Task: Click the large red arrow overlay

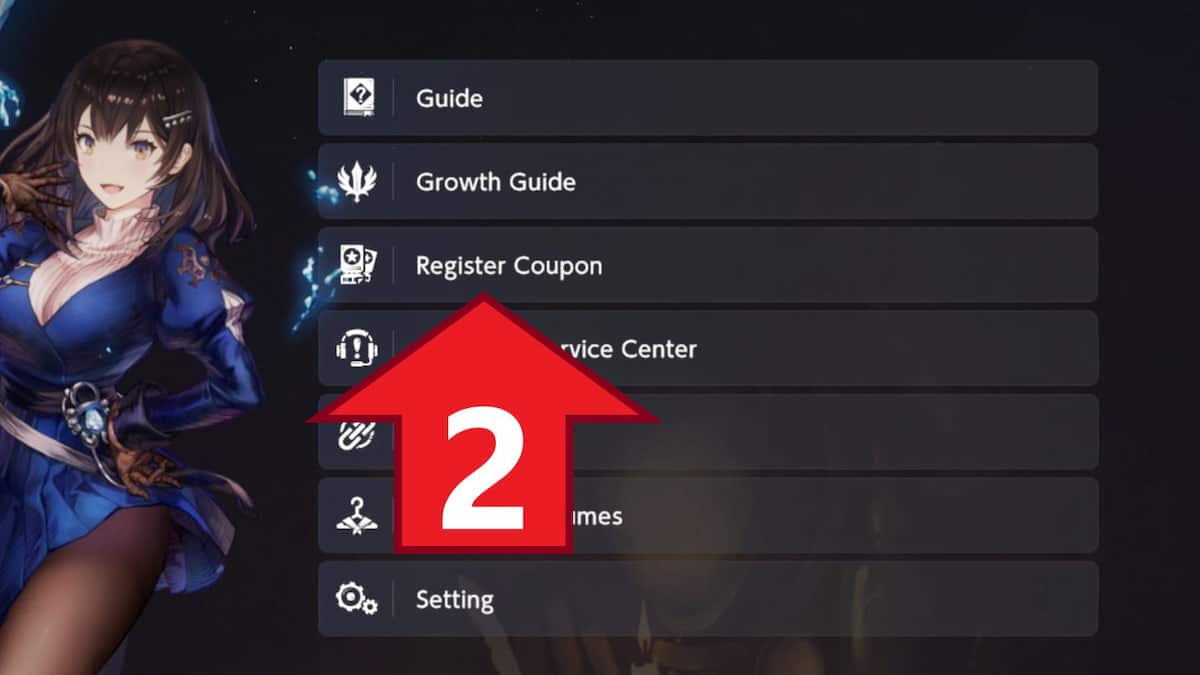Action: point(484,423)
